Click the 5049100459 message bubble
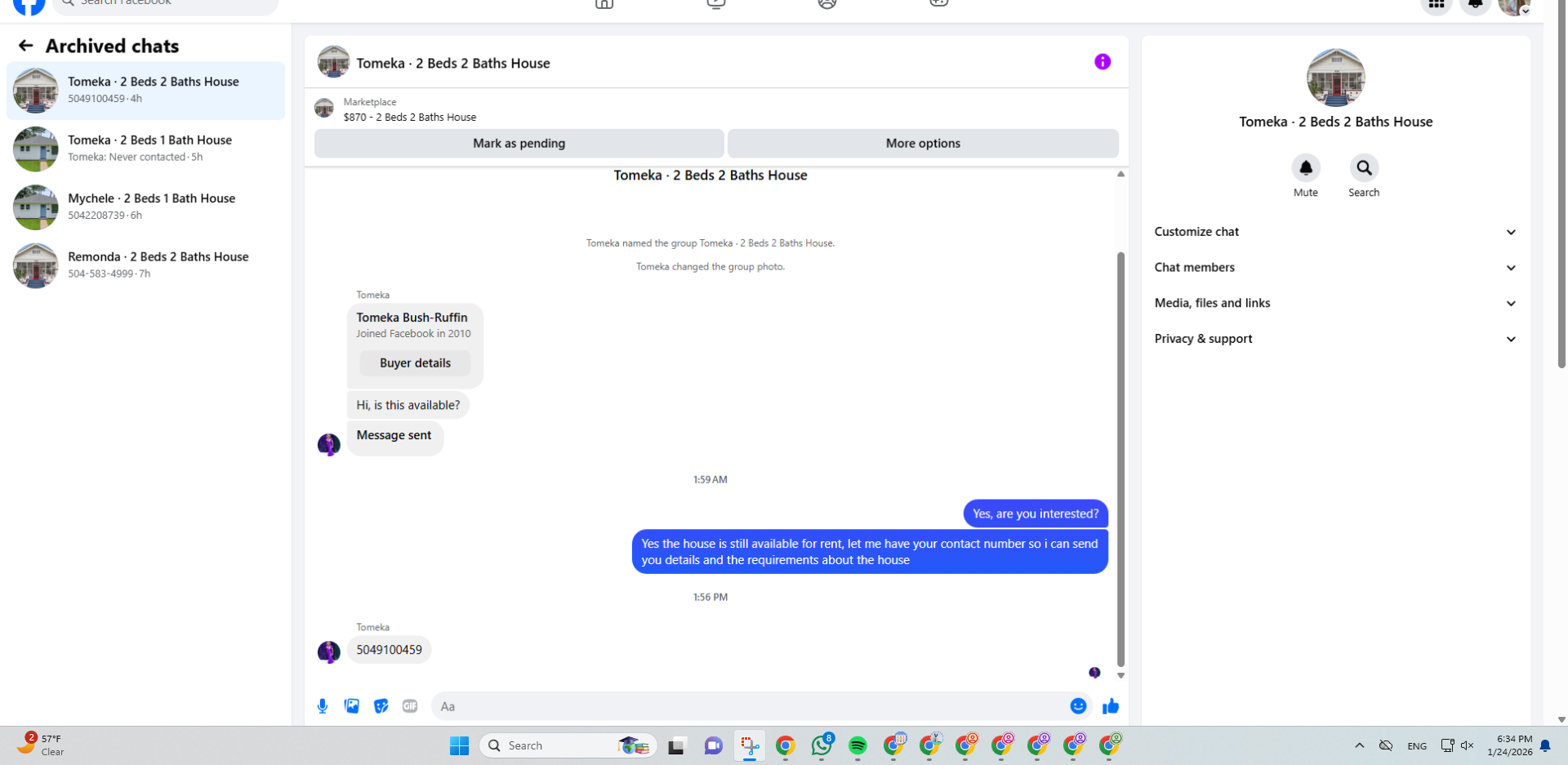 pos(389,650)
